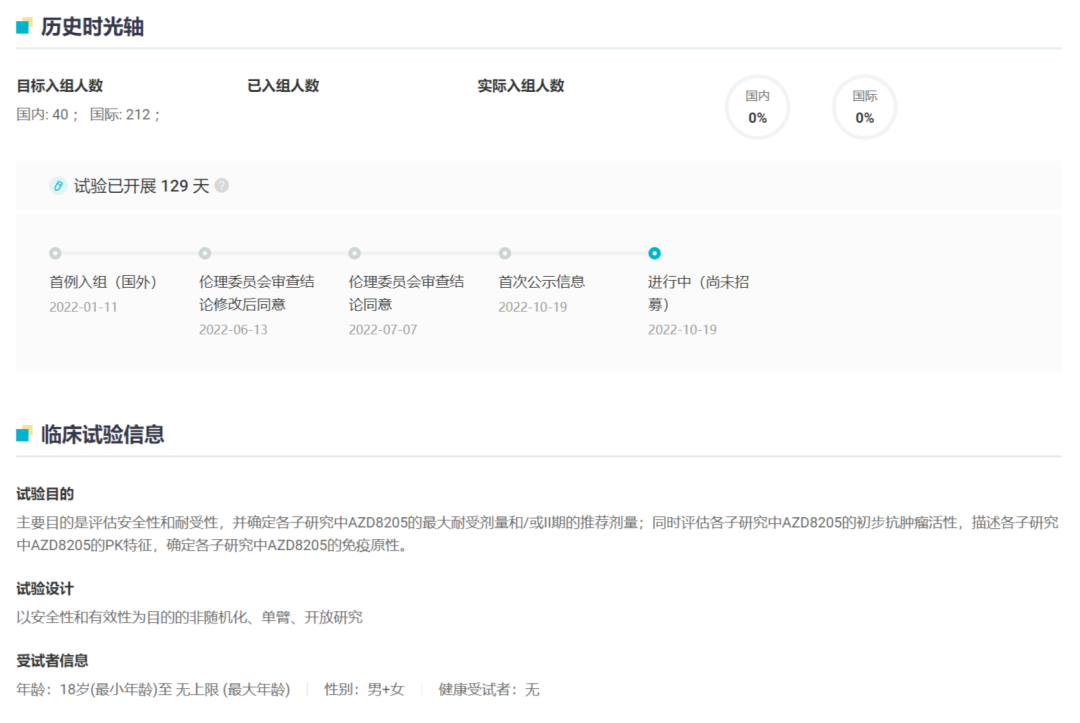Click the 2022-01-11 date under 首例入组
1080x723 pixels.
83,307
